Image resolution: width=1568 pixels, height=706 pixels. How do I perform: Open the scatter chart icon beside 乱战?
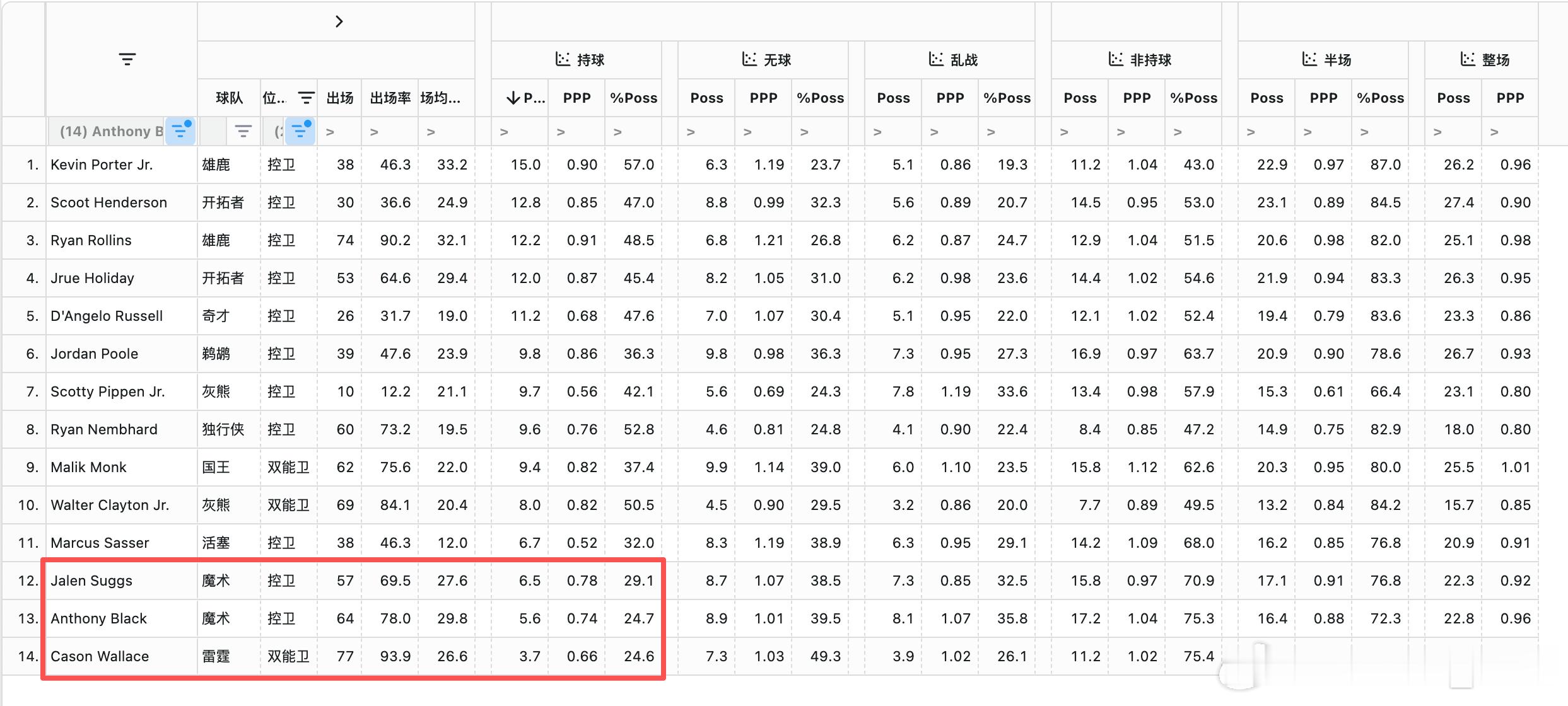[x=935, y=59]
